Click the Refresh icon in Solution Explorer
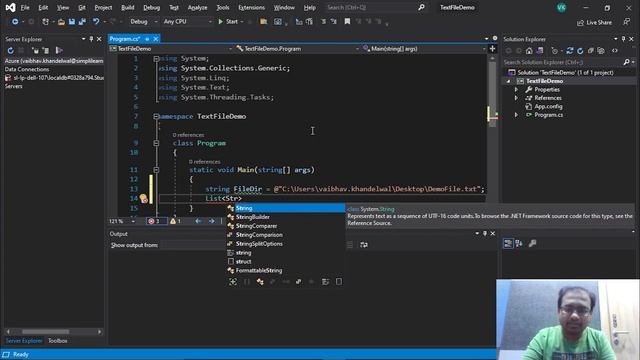 (580, 51)
